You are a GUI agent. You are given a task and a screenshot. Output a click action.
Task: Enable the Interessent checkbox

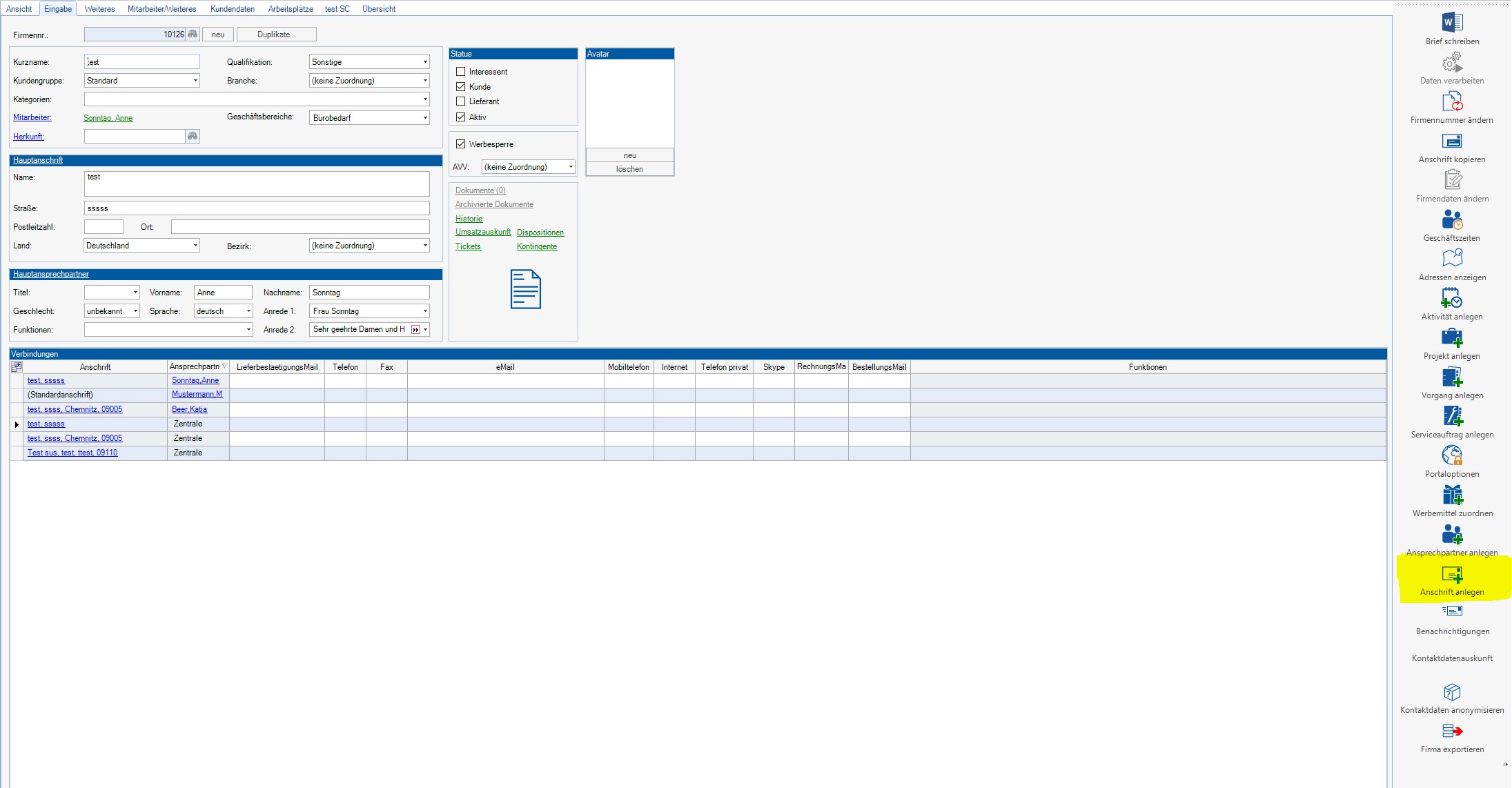(x=461, y=72)
